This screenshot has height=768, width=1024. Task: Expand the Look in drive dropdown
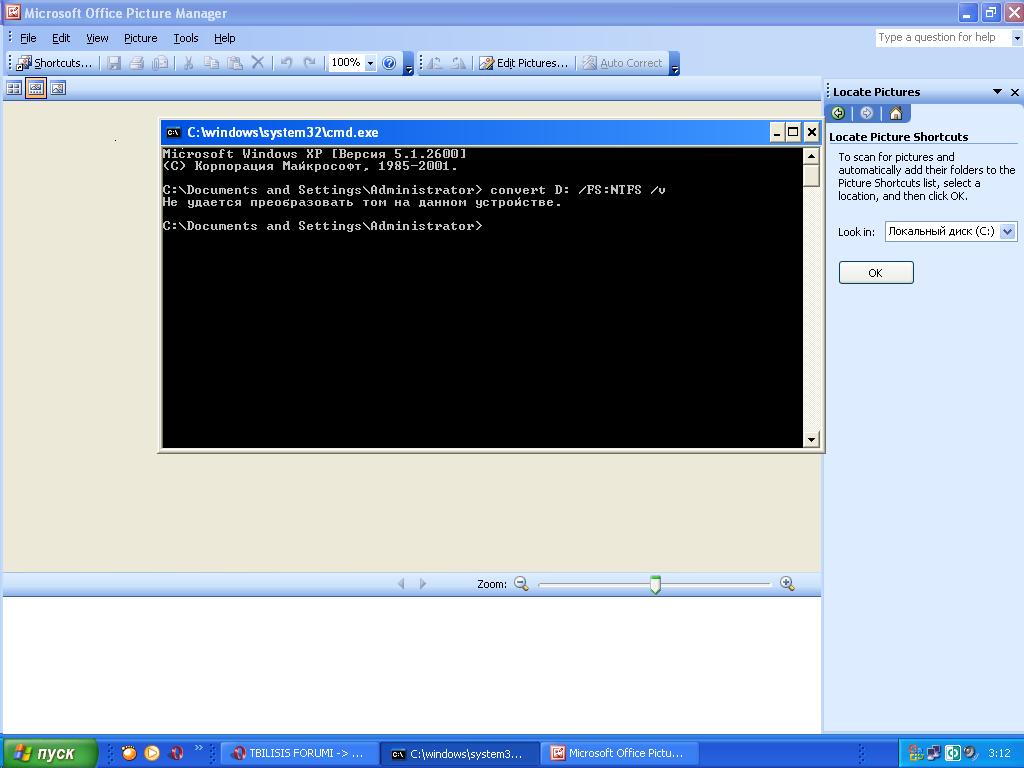tap(1008, 232)
